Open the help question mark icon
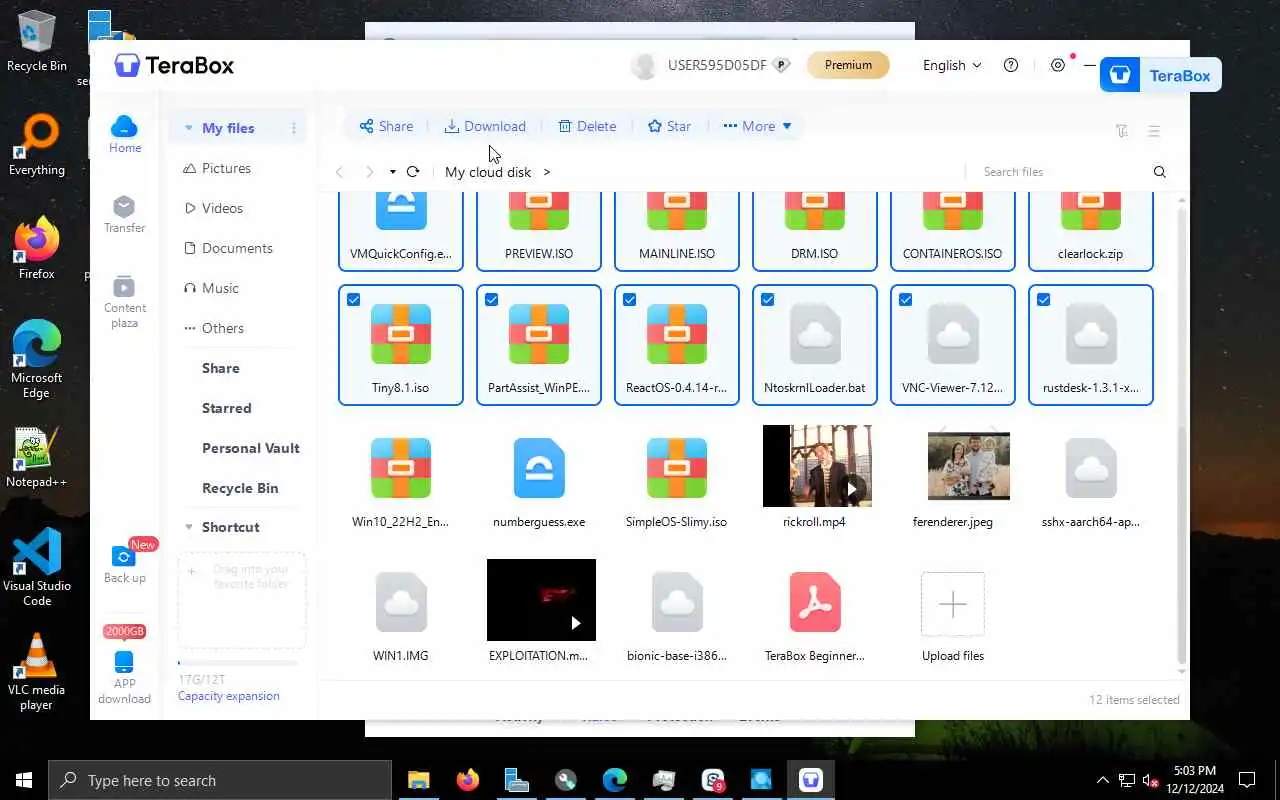The image size is (1280, 800). click(1011, 65)
